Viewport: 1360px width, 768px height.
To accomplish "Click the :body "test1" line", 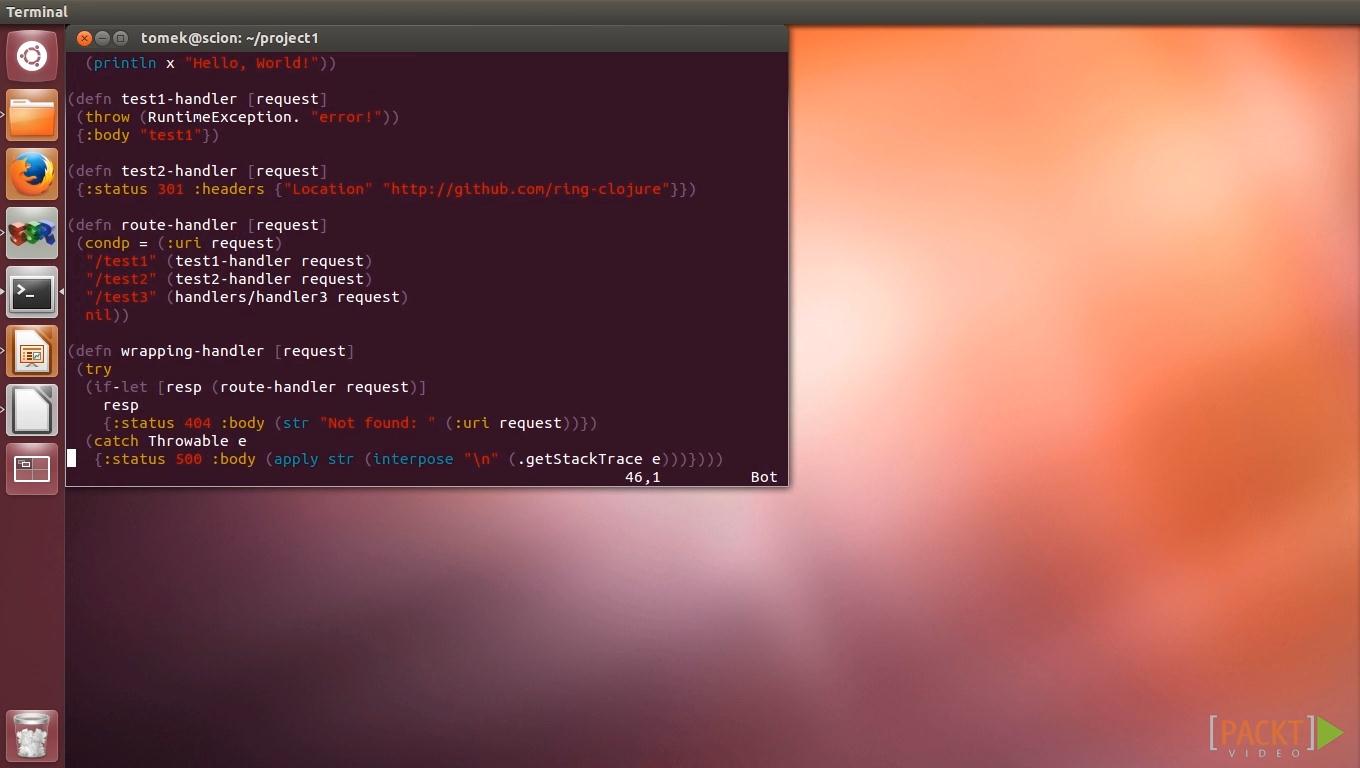I will [148, 135].
